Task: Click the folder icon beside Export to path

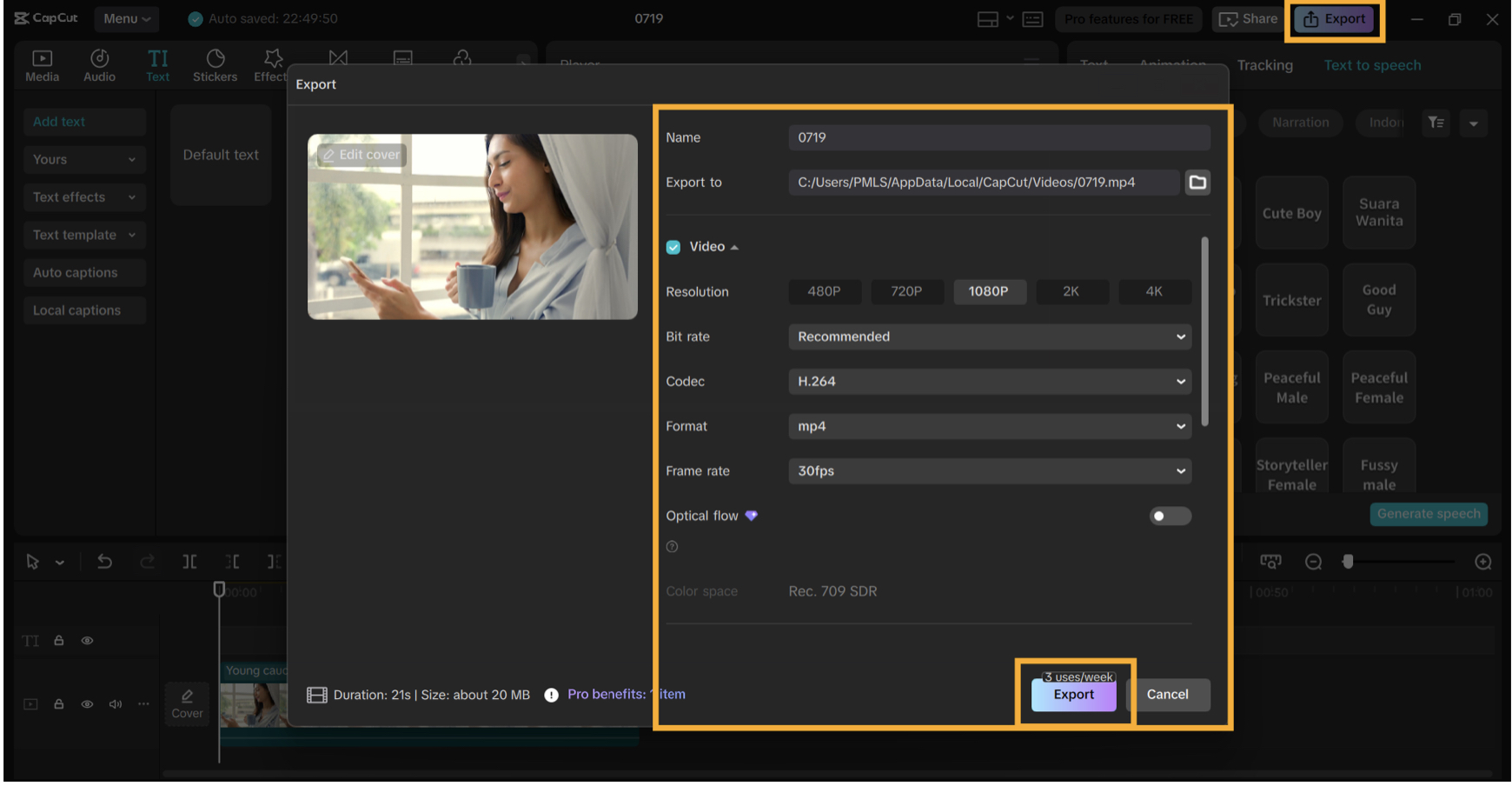Action: pos(1197,183)
